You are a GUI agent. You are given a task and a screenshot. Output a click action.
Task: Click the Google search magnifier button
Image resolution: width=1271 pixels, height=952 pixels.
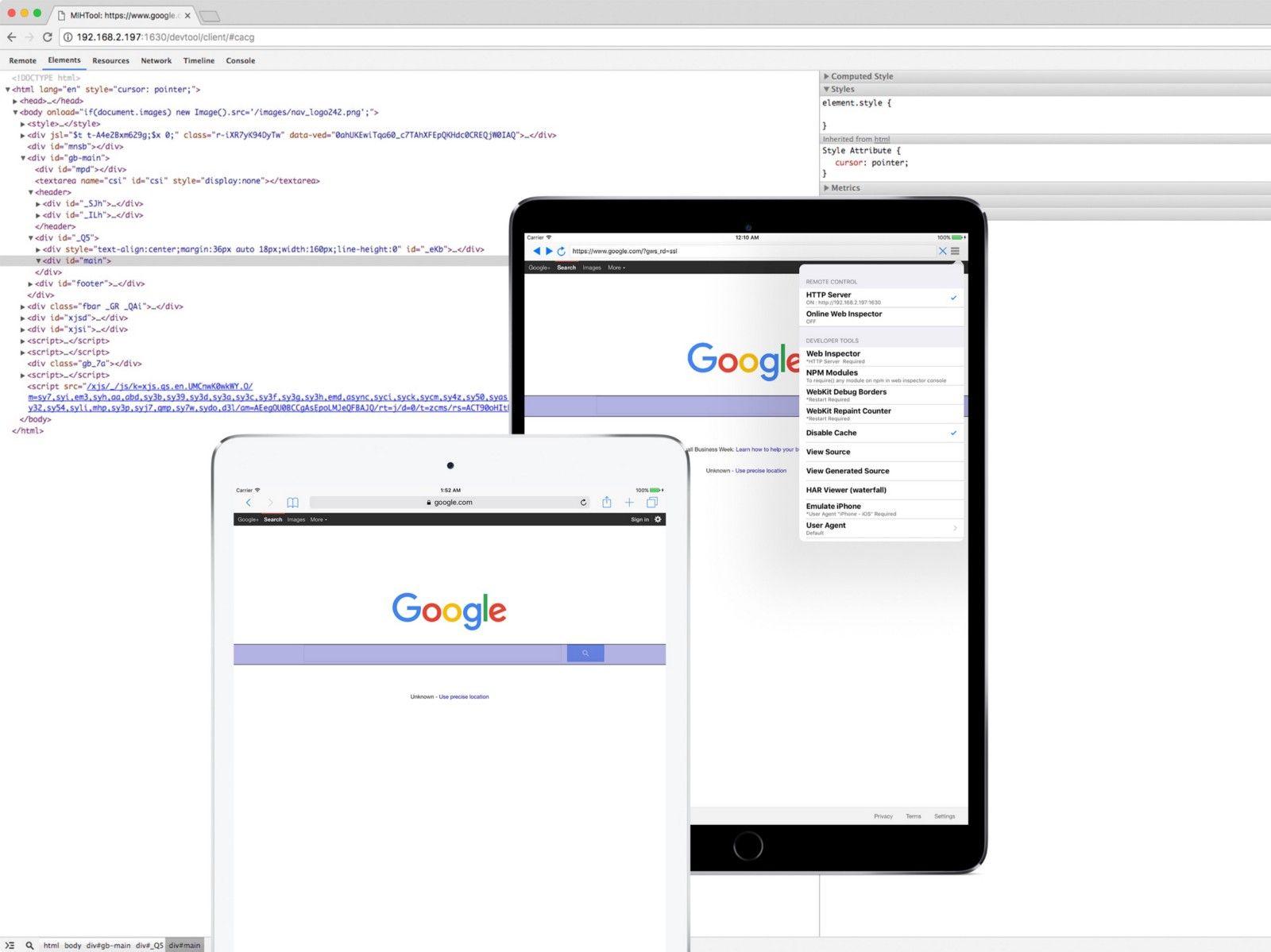(585, 653)
